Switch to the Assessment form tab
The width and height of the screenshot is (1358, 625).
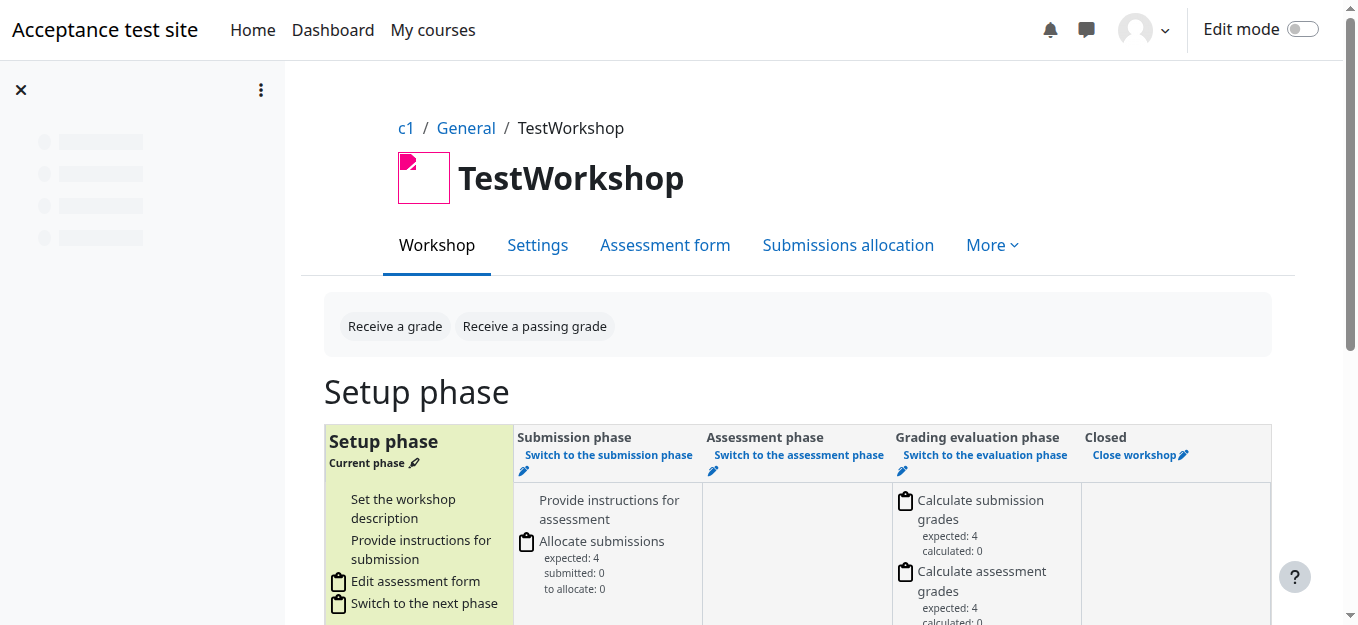665,245
